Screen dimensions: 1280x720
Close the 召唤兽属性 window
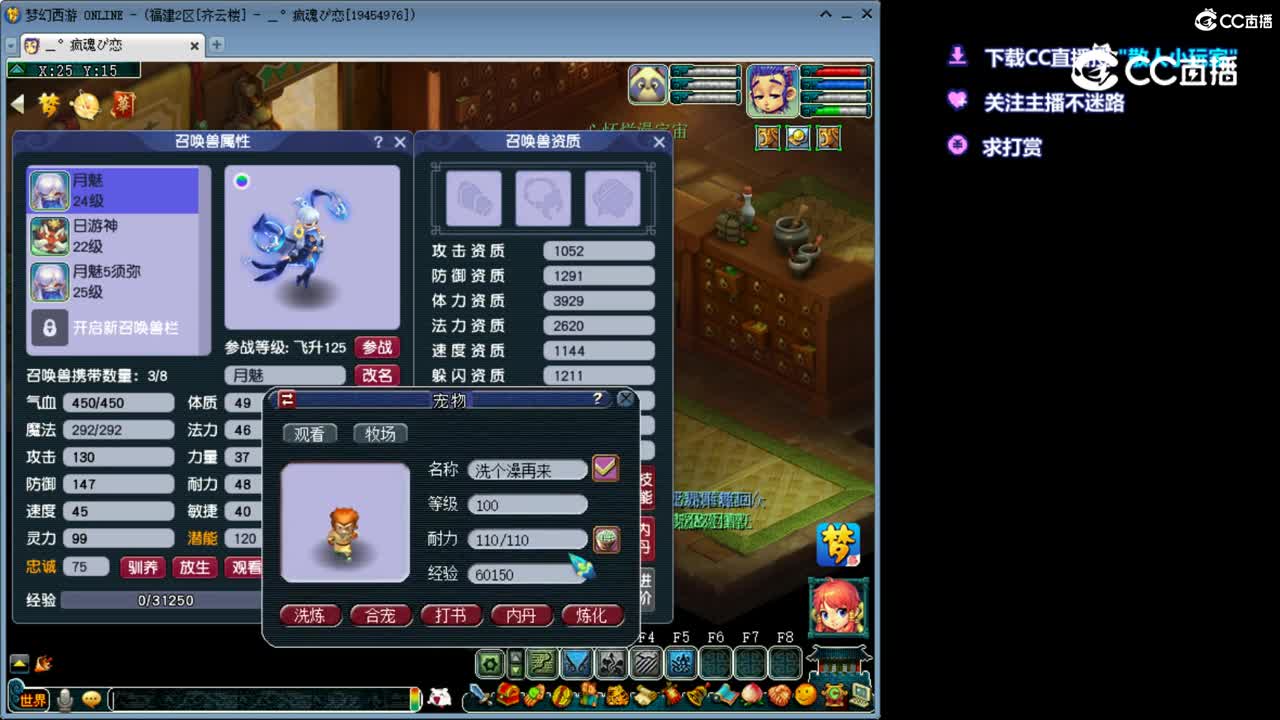pyautogui.click(x=400, y=142)
